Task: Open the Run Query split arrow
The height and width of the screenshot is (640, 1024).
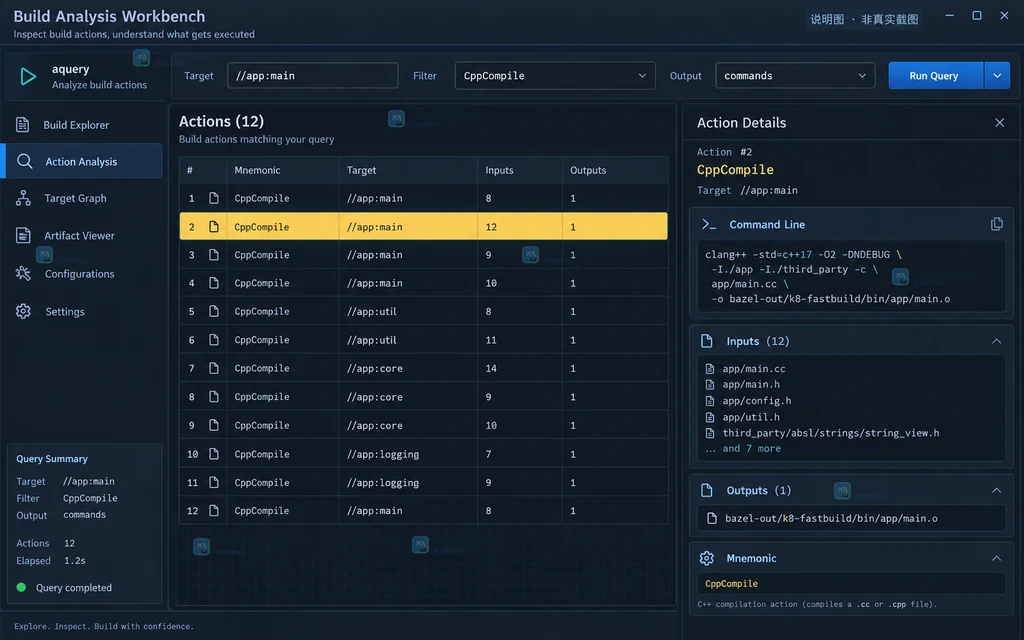Action: pyautogui.click(x=997, y=76)
